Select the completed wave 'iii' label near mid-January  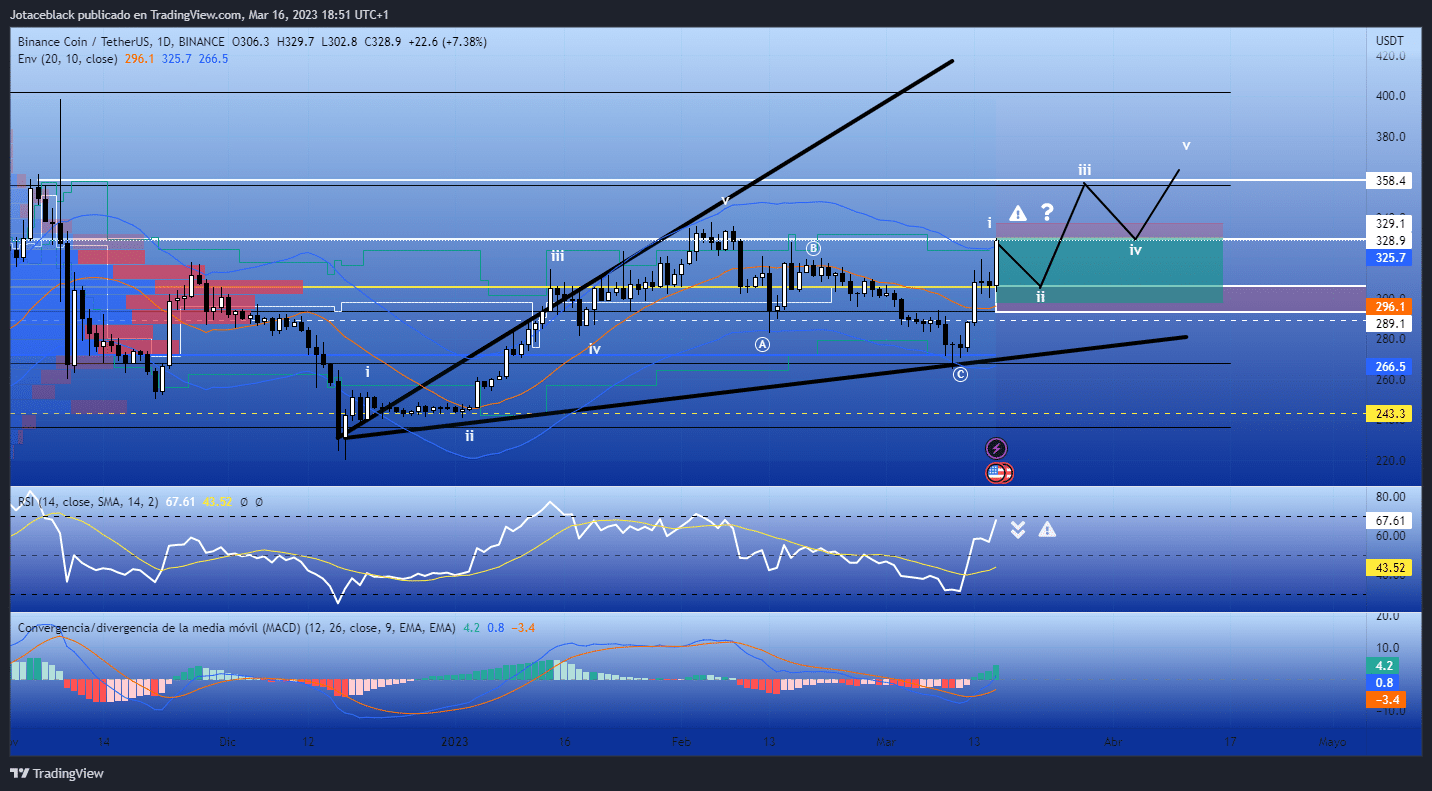coord(557,256)
